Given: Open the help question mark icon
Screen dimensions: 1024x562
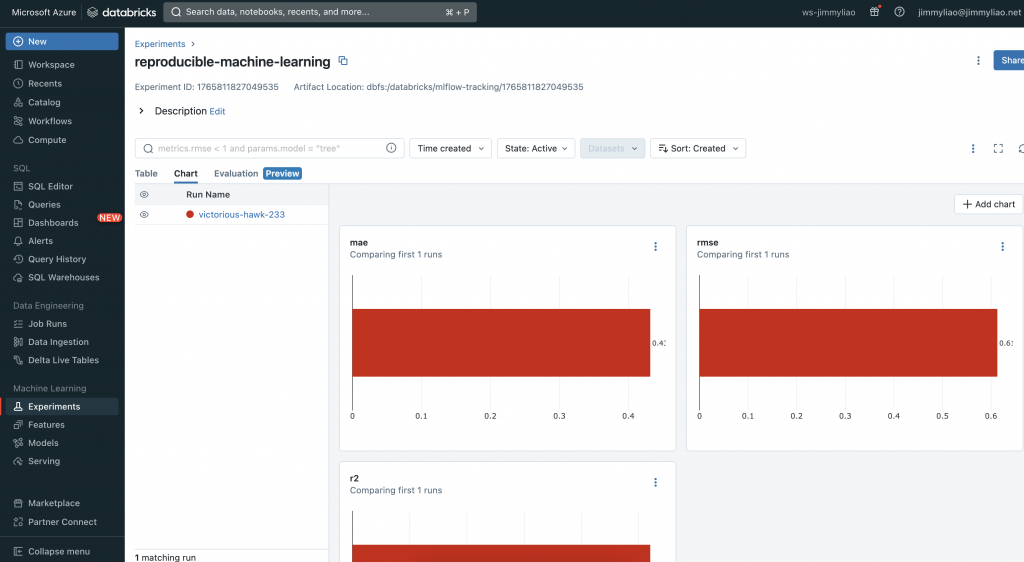Looking at the screenshot, I should [x=899, y=12].
